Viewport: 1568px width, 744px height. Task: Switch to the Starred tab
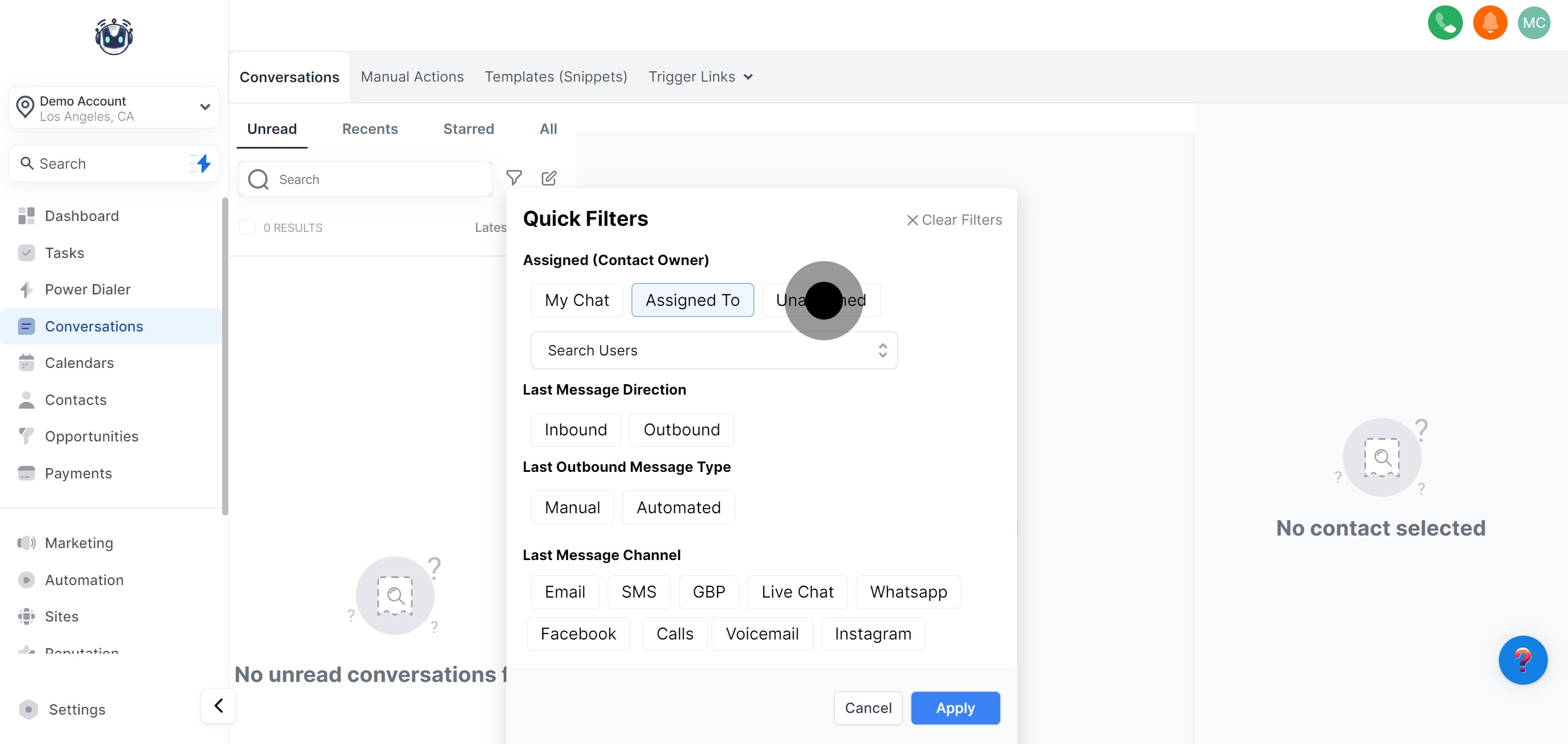[468, 129]
